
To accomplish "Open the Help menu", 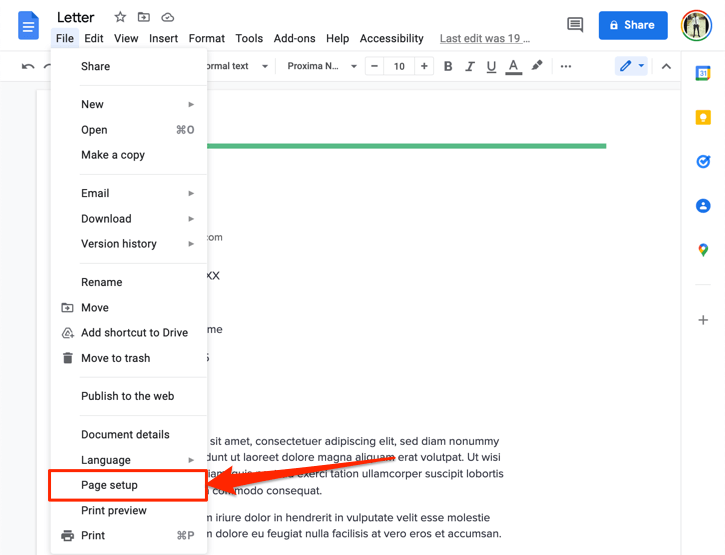I will 338,38.
